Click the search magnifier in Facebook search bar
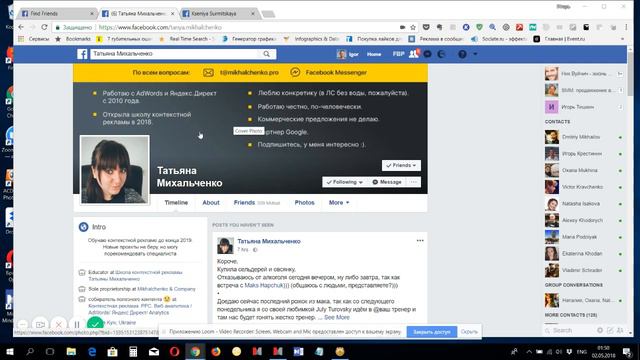 click(267, 54)
